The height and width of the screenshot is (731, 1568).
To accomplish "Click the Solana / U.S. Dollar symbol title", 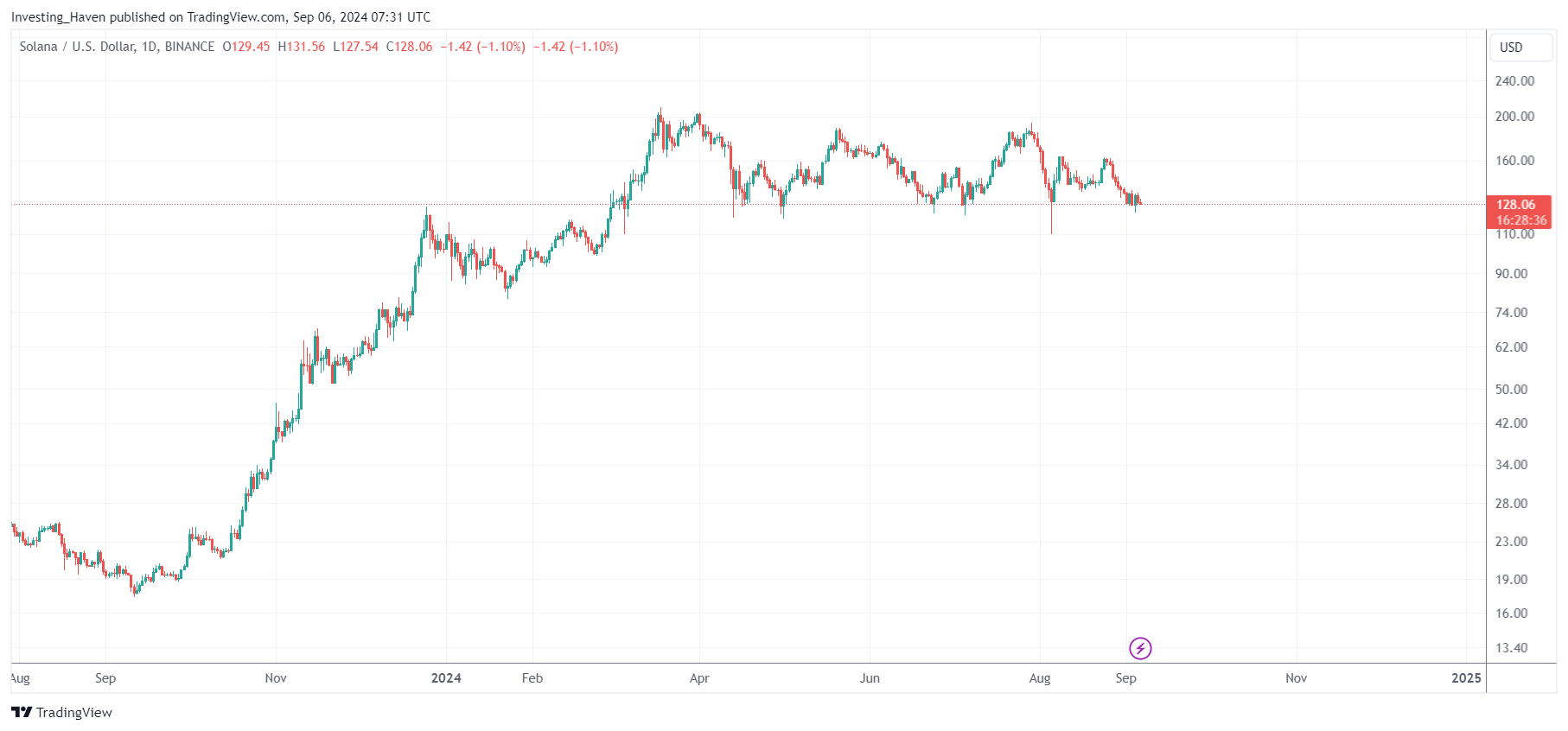I will 117,47.
